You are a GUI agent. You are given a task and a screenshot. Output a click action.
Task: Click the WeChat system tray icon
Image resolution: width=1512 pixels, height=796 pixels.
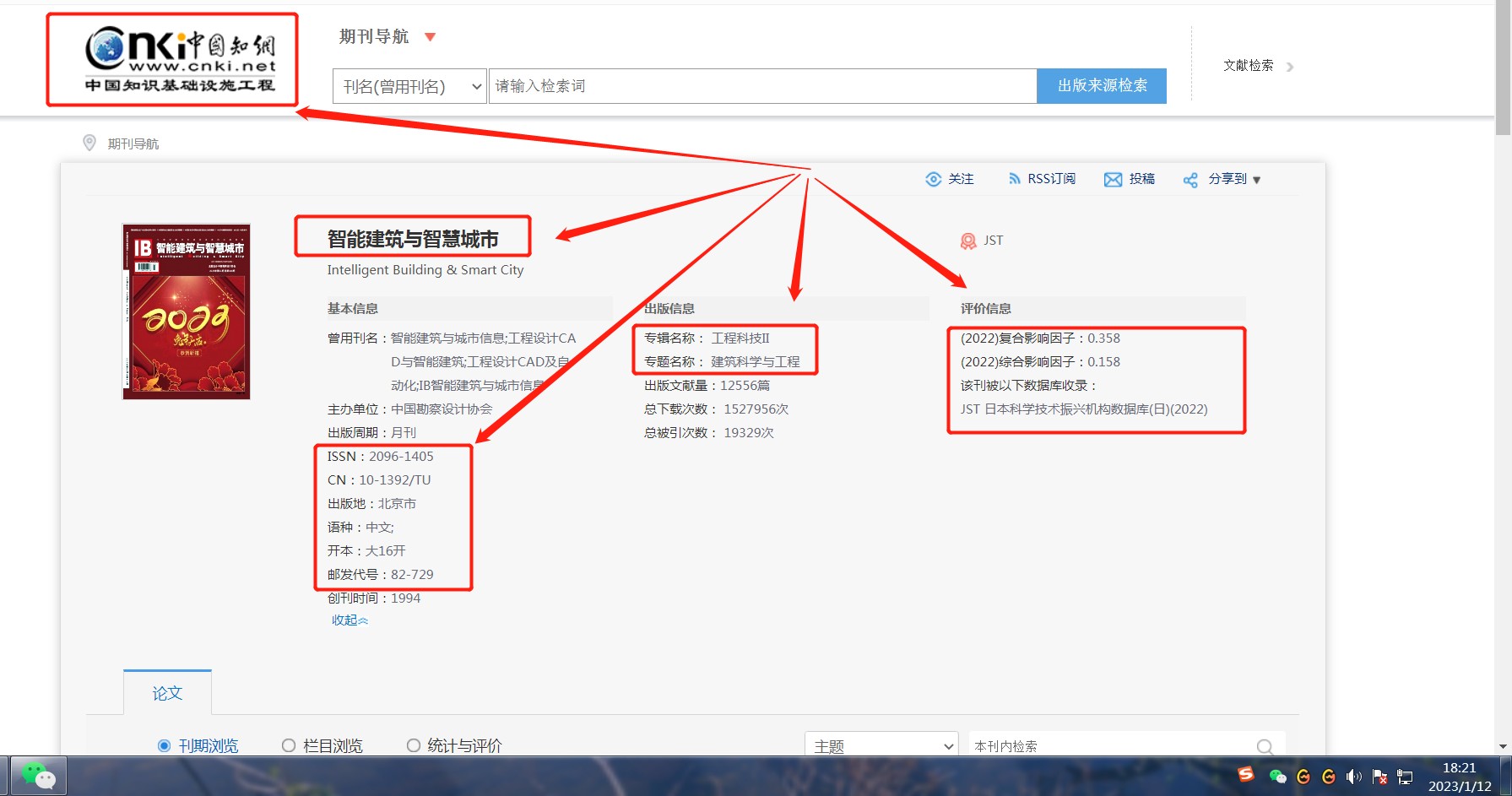click(1277, 777)
